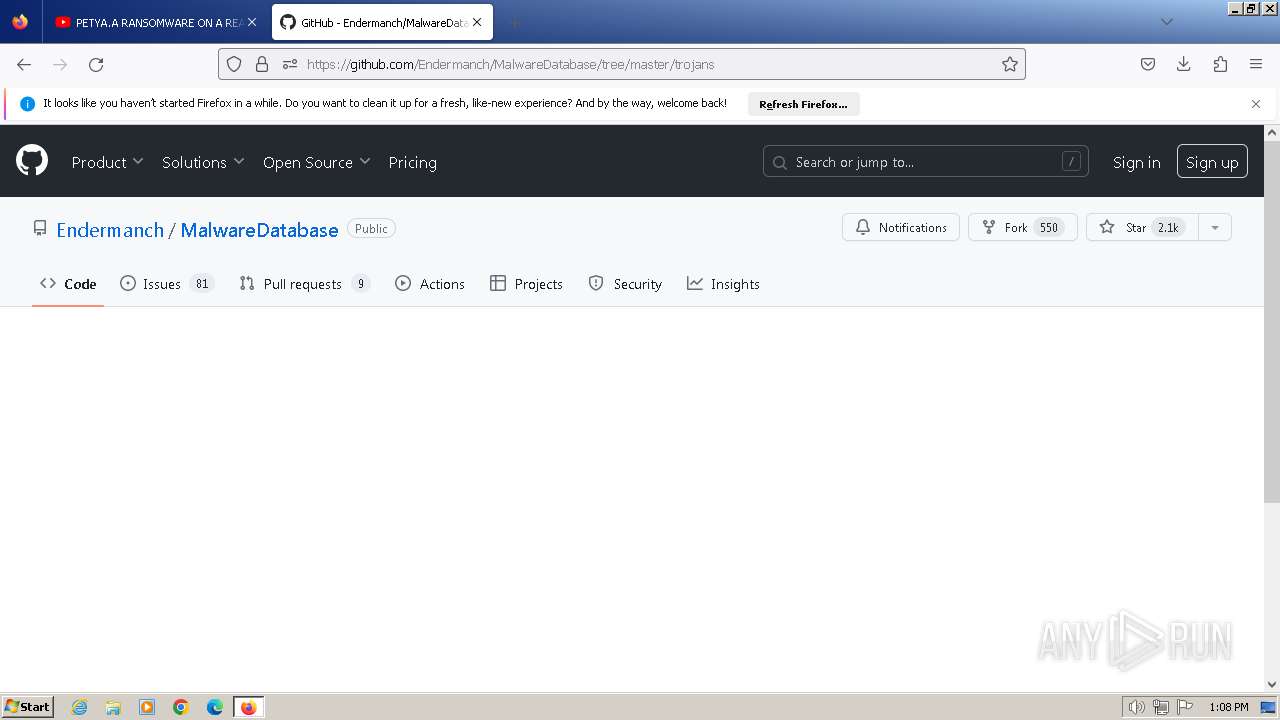Fork the repository with Fork button
1280x720 pixels.
(1022, 228)
